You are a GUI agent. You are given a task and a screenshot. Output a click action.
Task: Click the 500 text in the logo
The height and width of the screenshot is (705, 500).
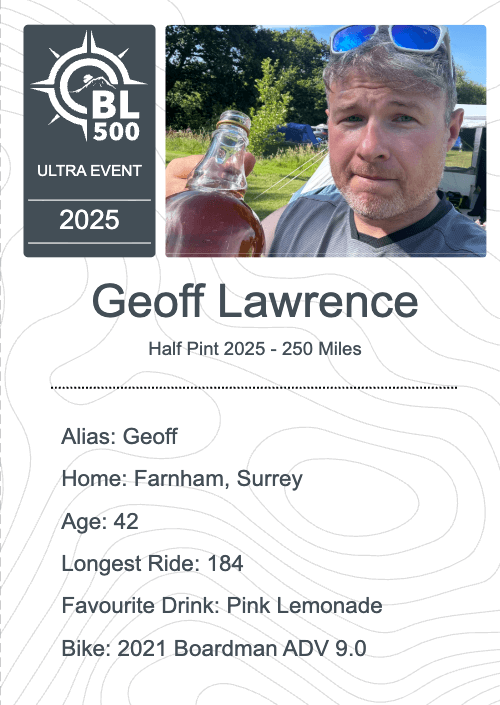116,132
